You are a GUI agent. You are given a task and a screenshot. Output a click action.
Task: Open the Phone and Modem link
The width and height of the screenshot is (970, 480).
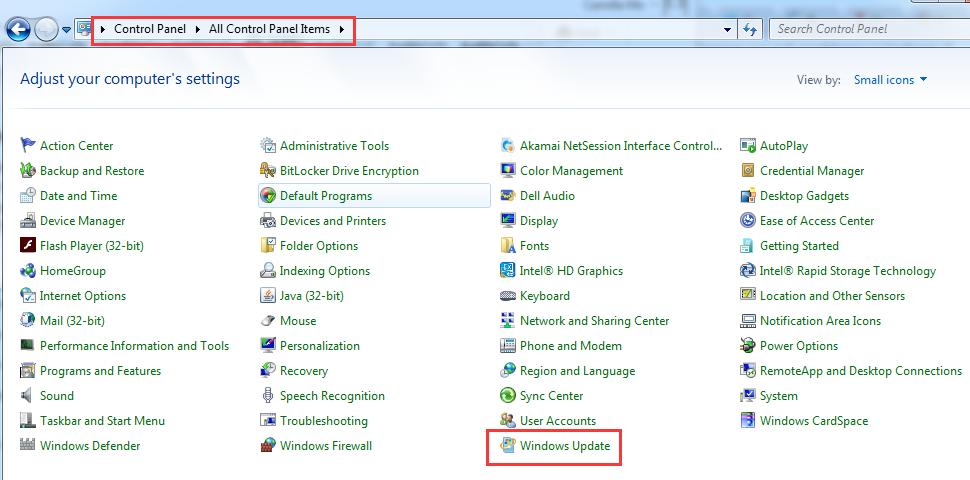point(571,346)
